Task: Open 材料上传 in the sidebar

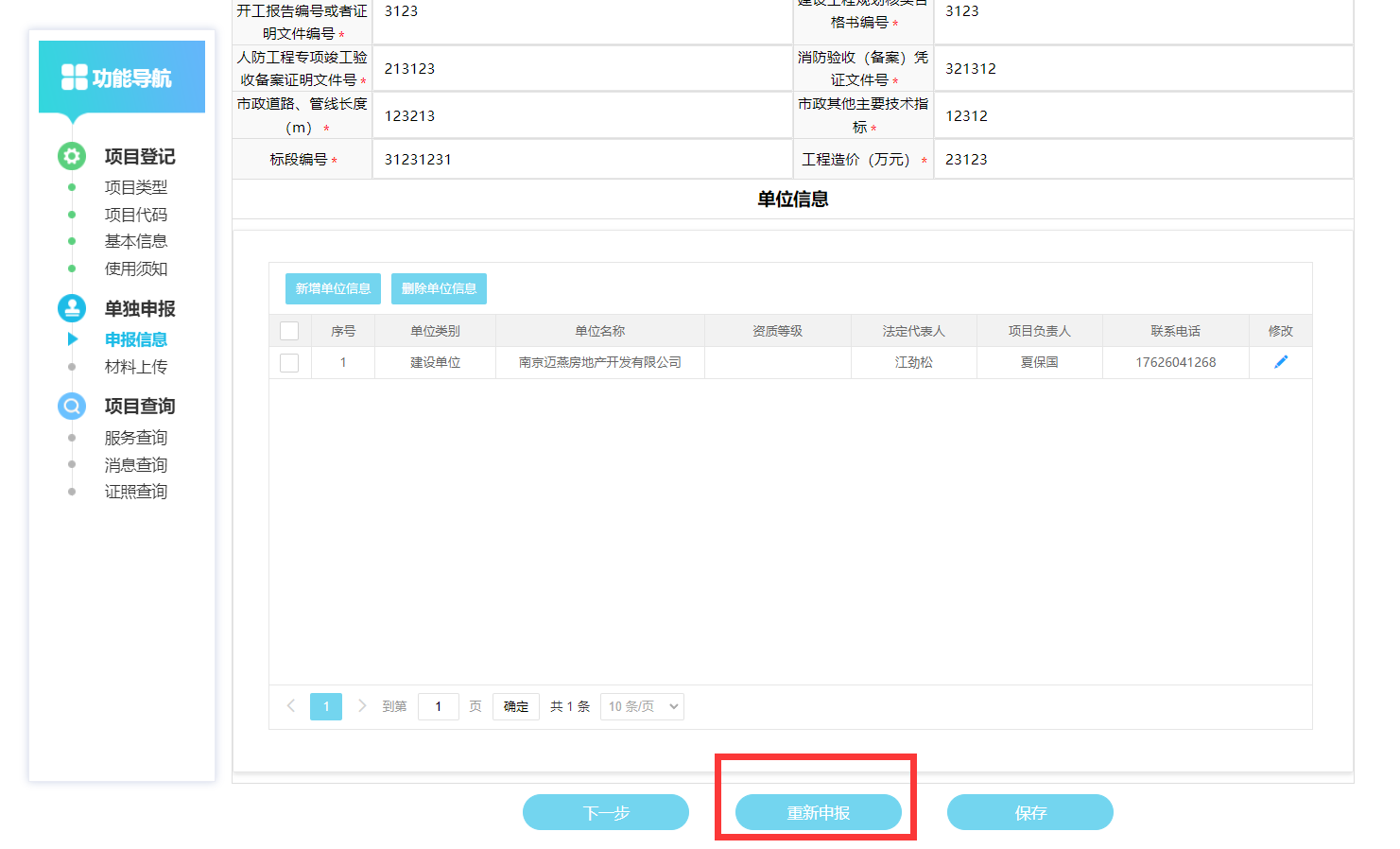Action: [x=135, y=367]
